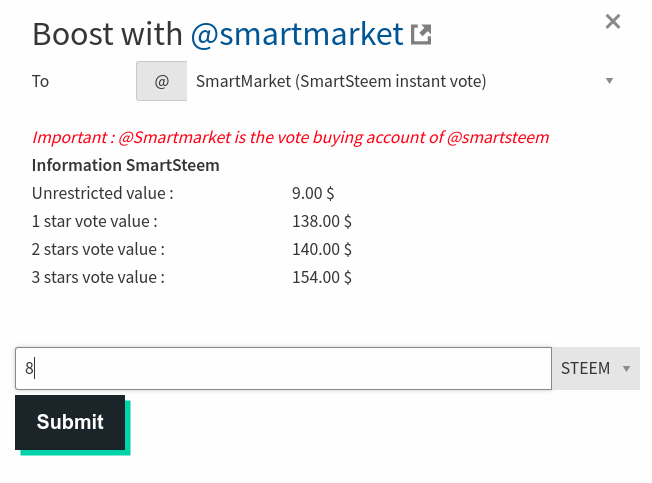The width and height of the screenshot is (652, 483).
Task: Click the 154.00 $ amount
Action: pyautogui.click(x=322, y=277)
